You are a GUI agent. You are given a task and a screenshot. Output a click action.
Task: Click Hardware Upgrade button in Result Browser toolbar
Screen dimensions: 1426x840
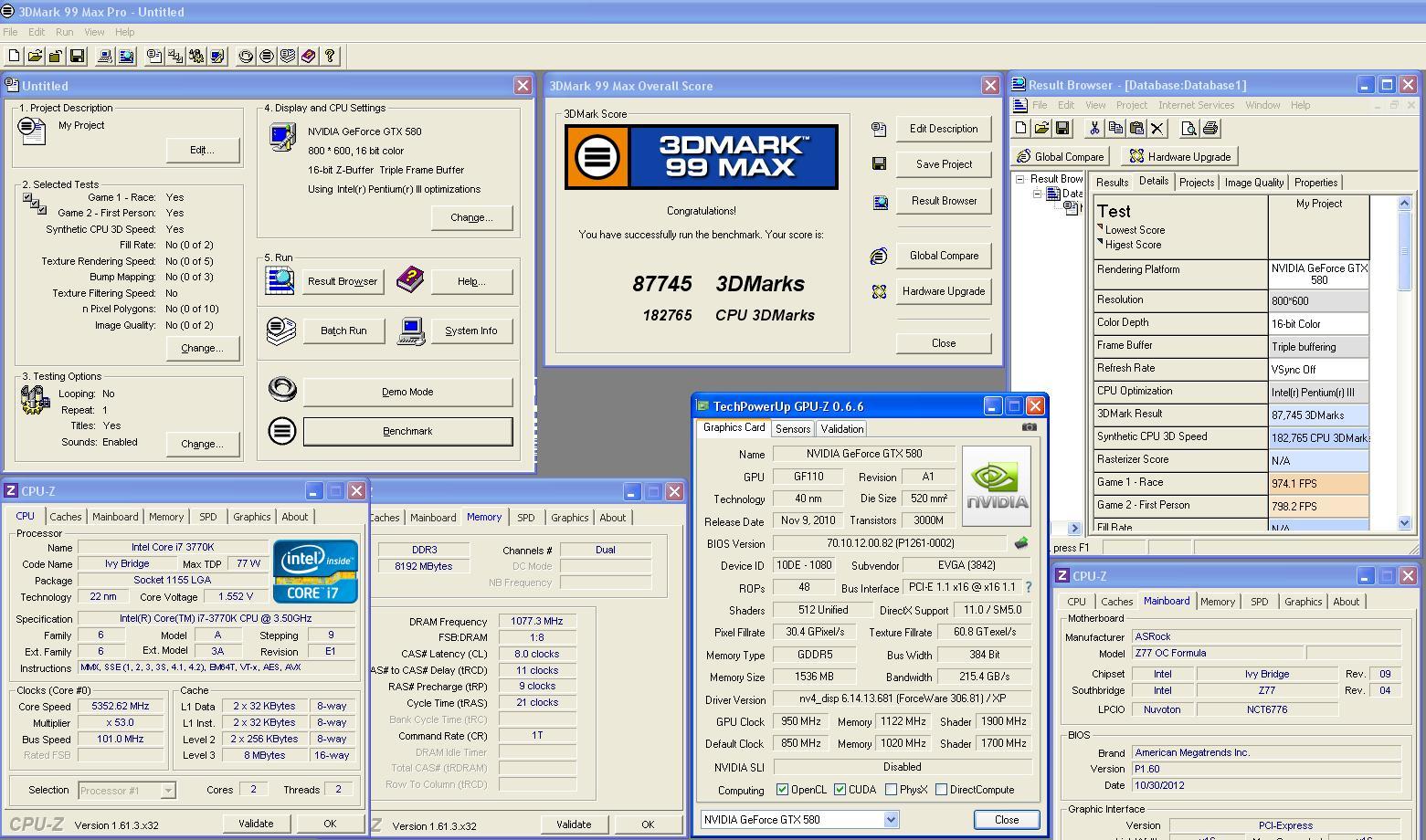1180,157
